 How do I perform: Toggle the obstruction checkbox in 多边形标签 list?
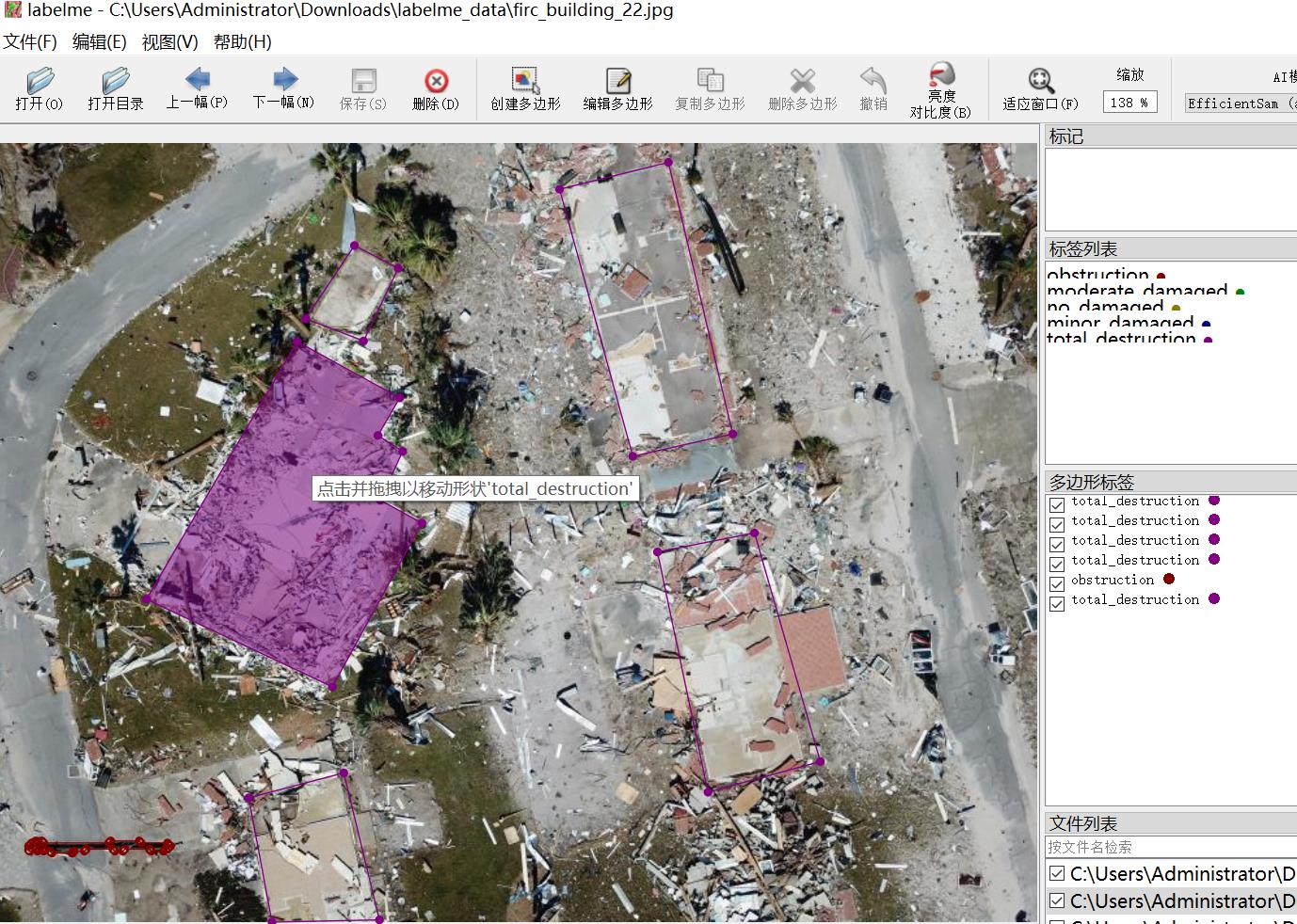(1057, 583)
